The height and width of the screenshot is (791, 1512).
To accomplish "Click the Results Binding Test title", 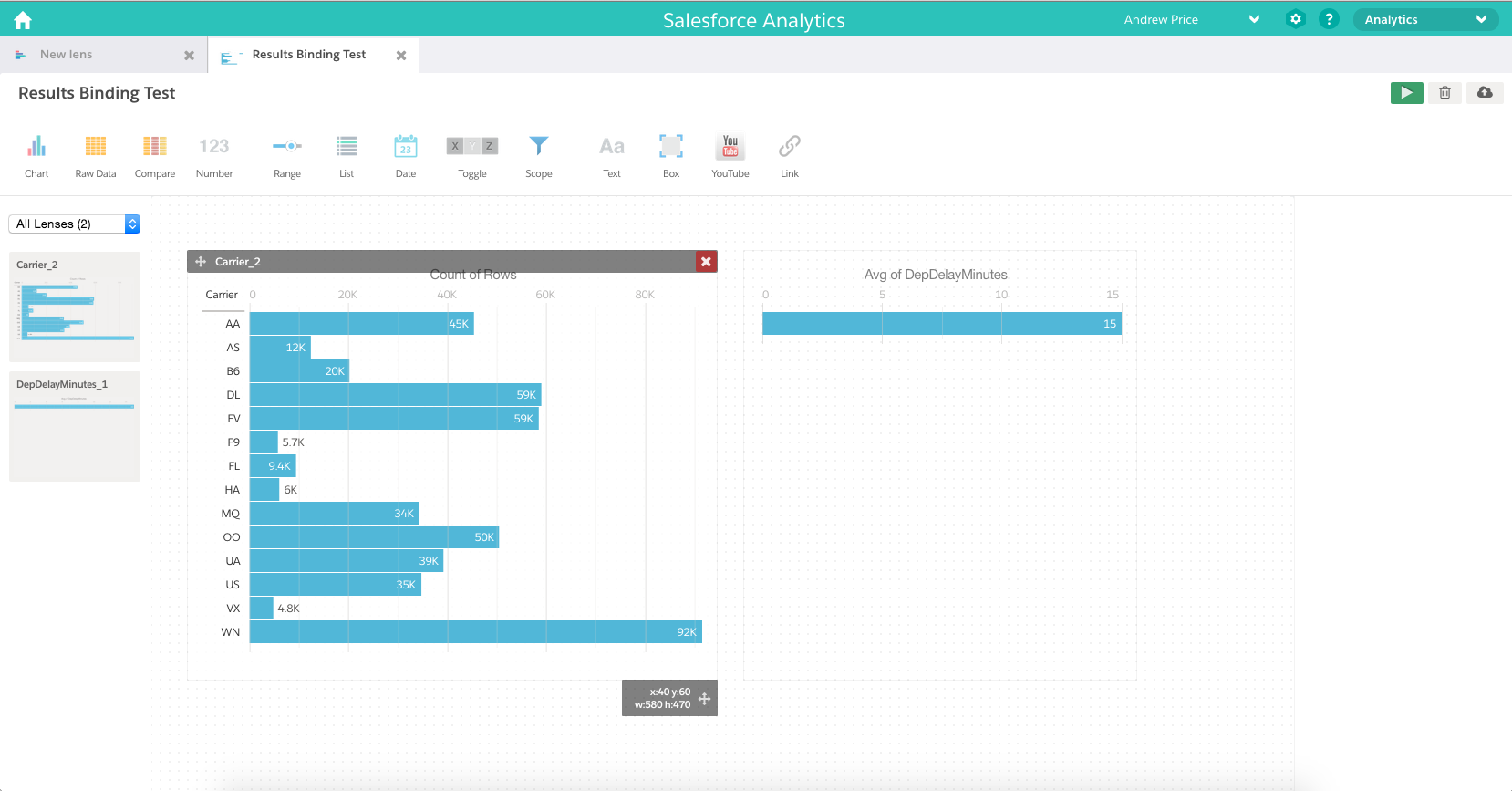I will click(97, 93).
